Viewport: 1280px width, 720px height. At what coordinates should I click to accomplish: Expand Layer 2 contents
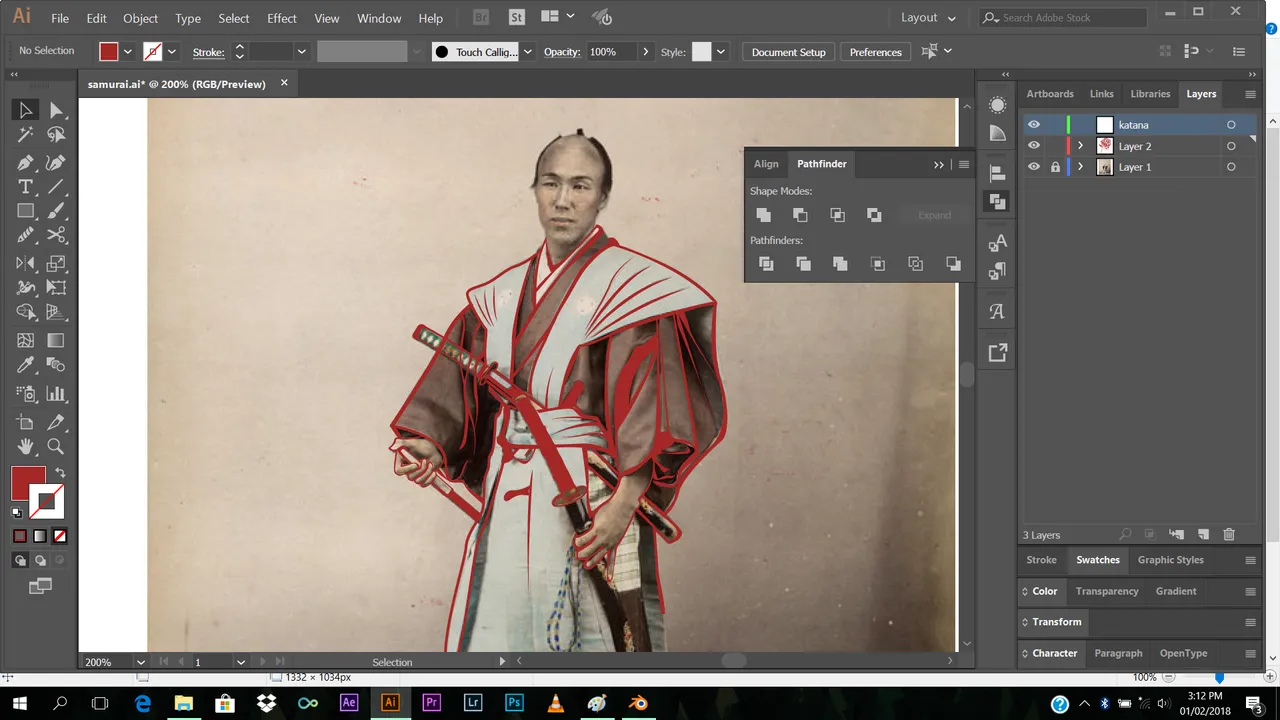(1080, 146)
